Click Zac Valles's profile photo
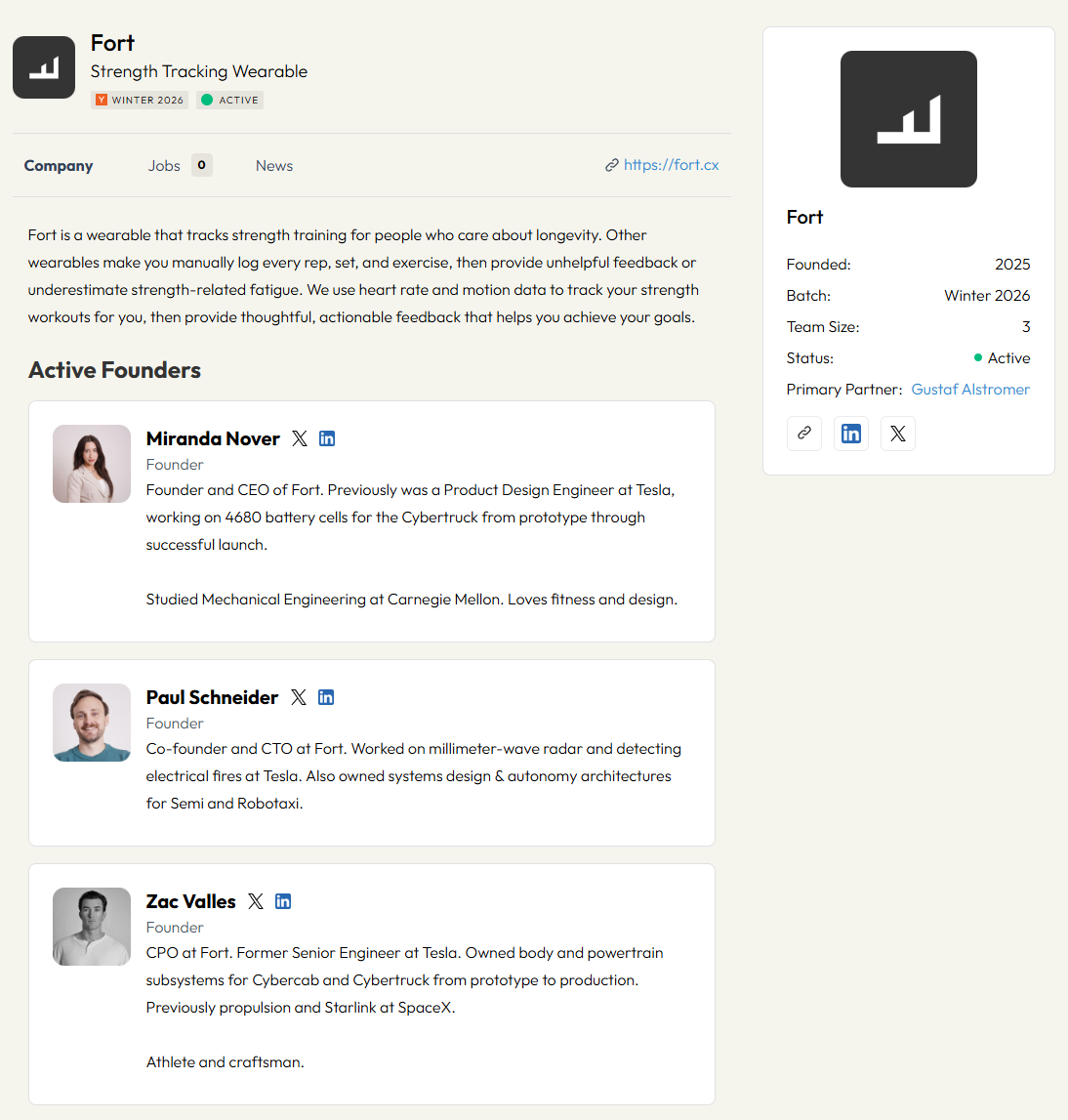Viewport: 1068px width, 1120px height. tap(92, 927)
